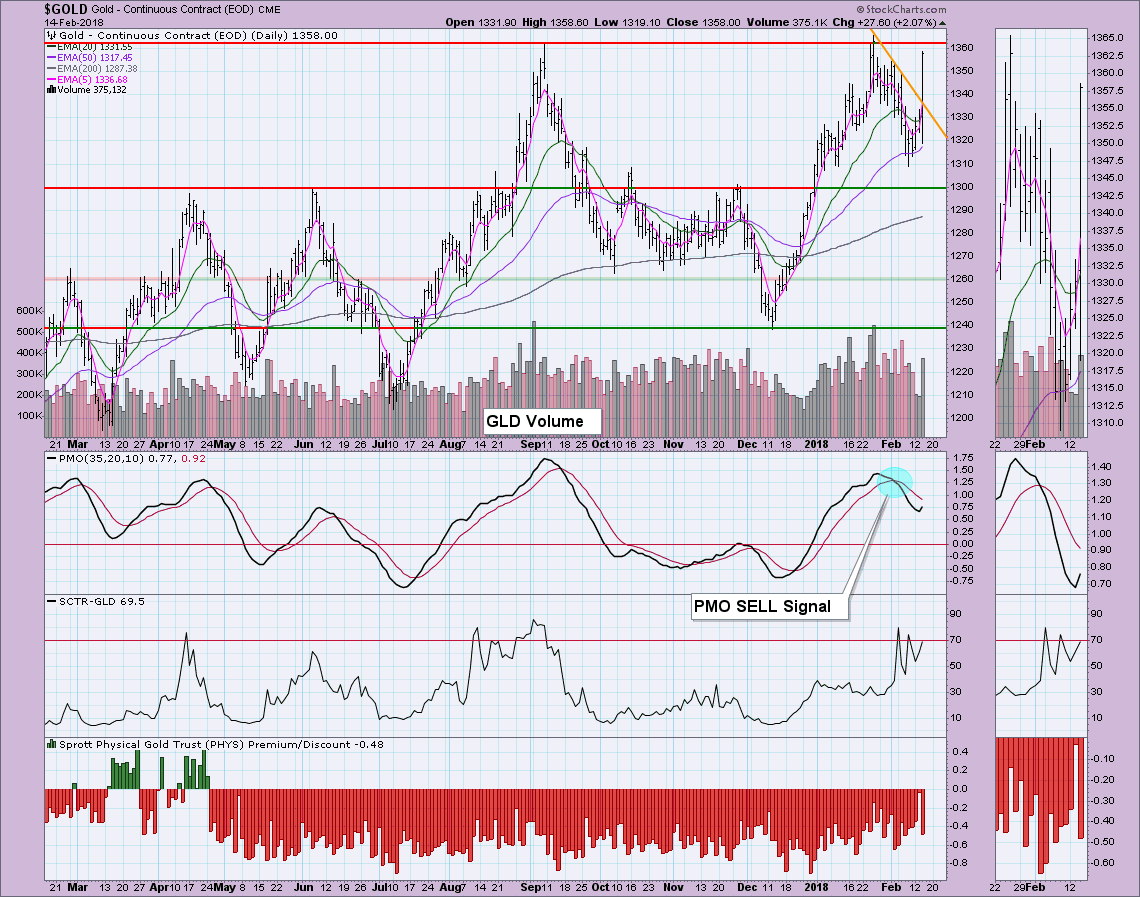Click the GLD Volume annotation label

pyautogui.click(x=542, y=422)
